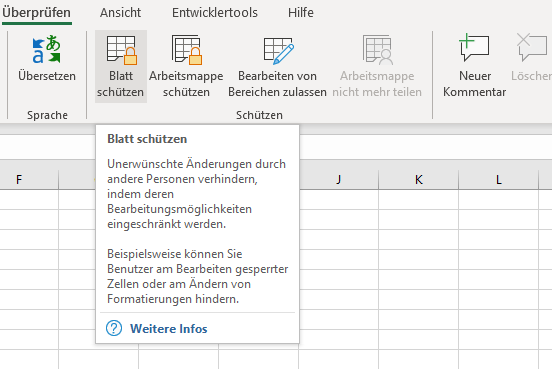Click the Schützen group label
Screen dimensions: 552x369
point(259,115)
